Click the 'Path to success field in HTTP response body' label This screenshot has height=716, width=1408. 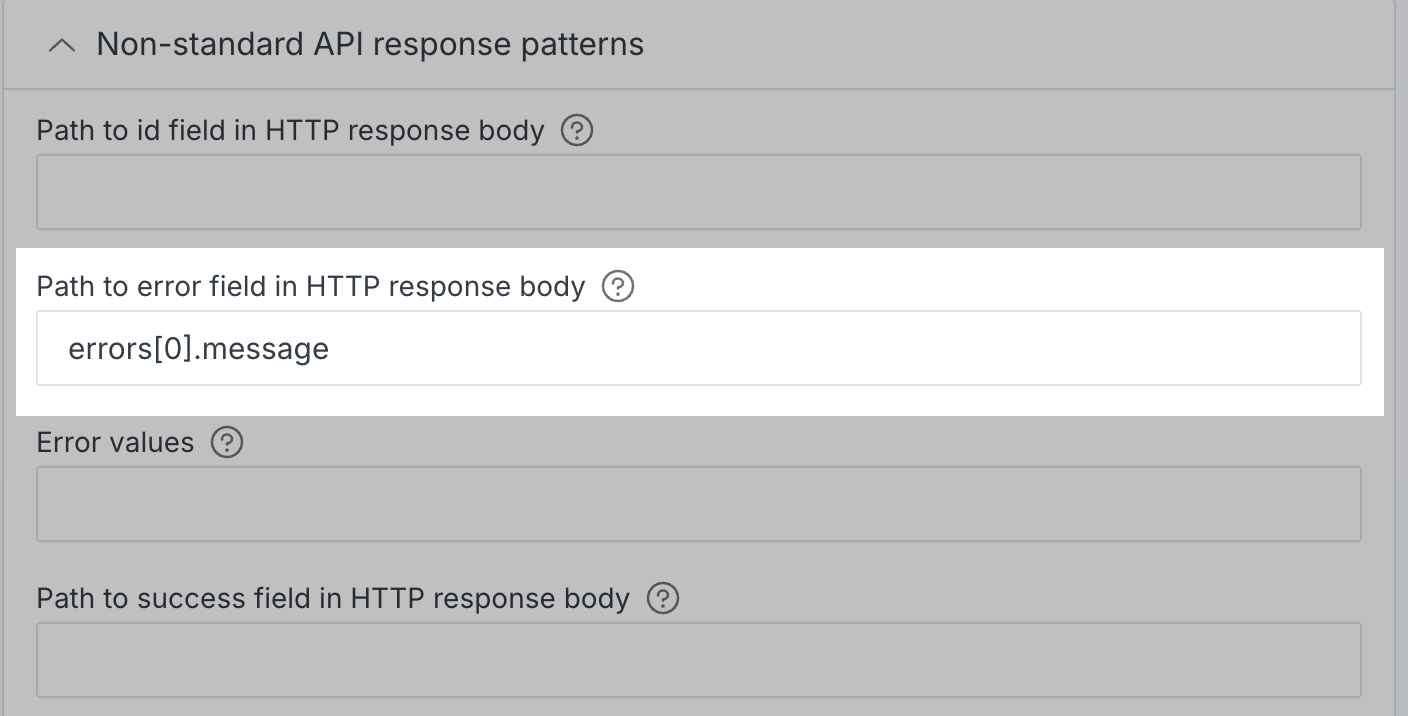(x=333, y=598)
